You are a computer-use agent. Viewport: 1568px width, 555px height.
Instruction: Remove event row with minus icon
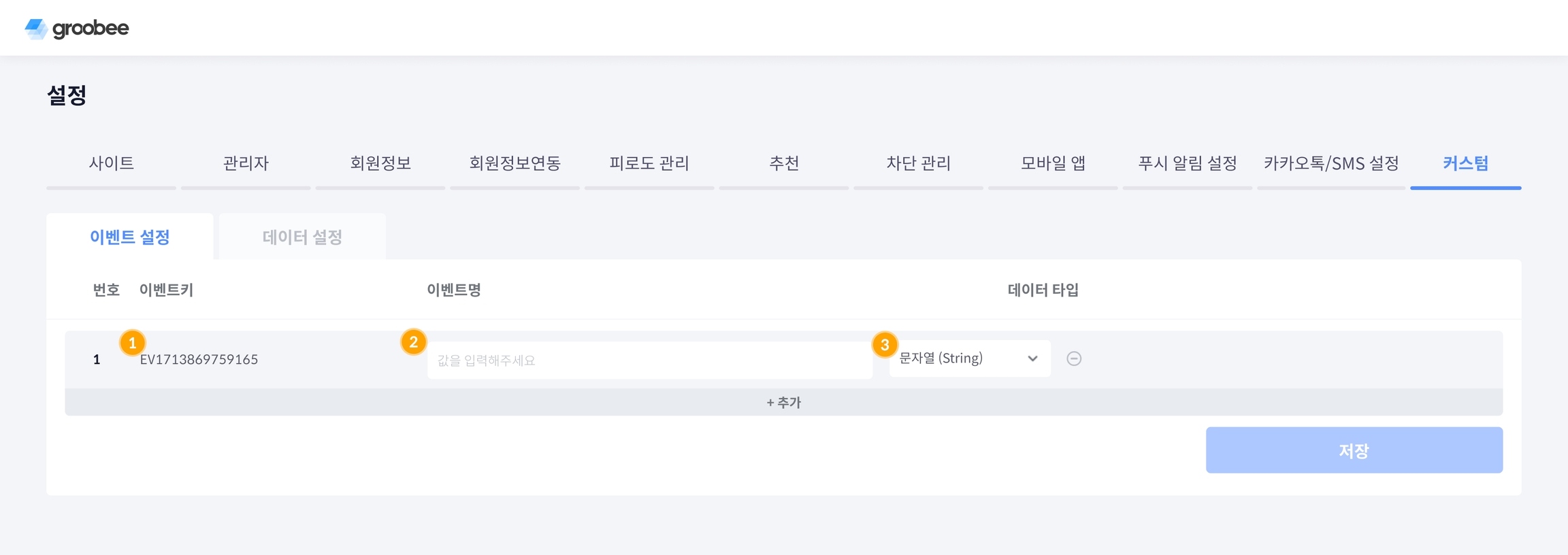(1074, 358)
